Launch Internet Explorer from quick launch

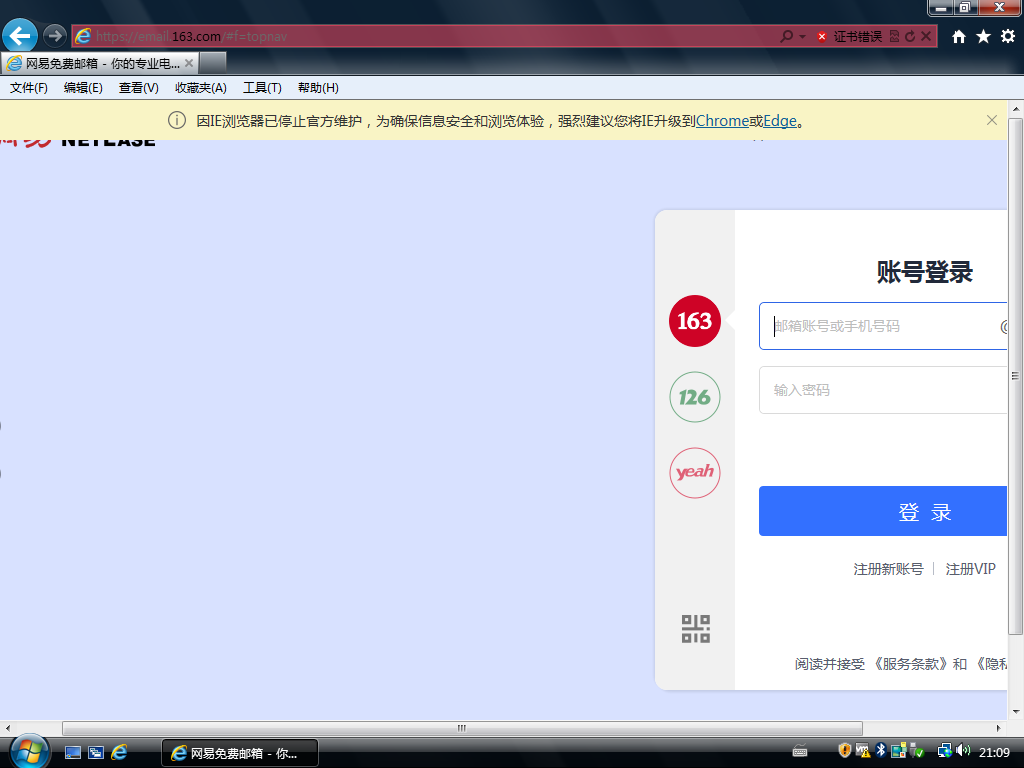pos(120,752)
